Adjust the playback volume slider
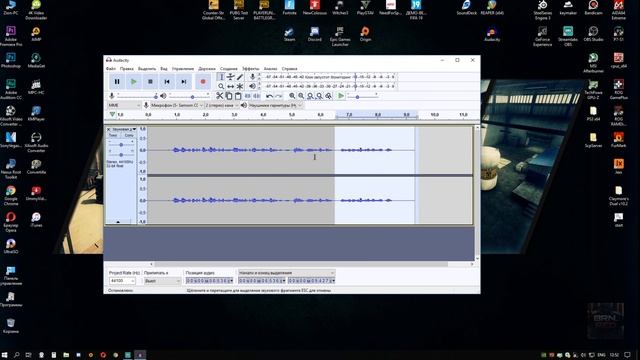Screen dimensions: 640x360 [190, 96]
